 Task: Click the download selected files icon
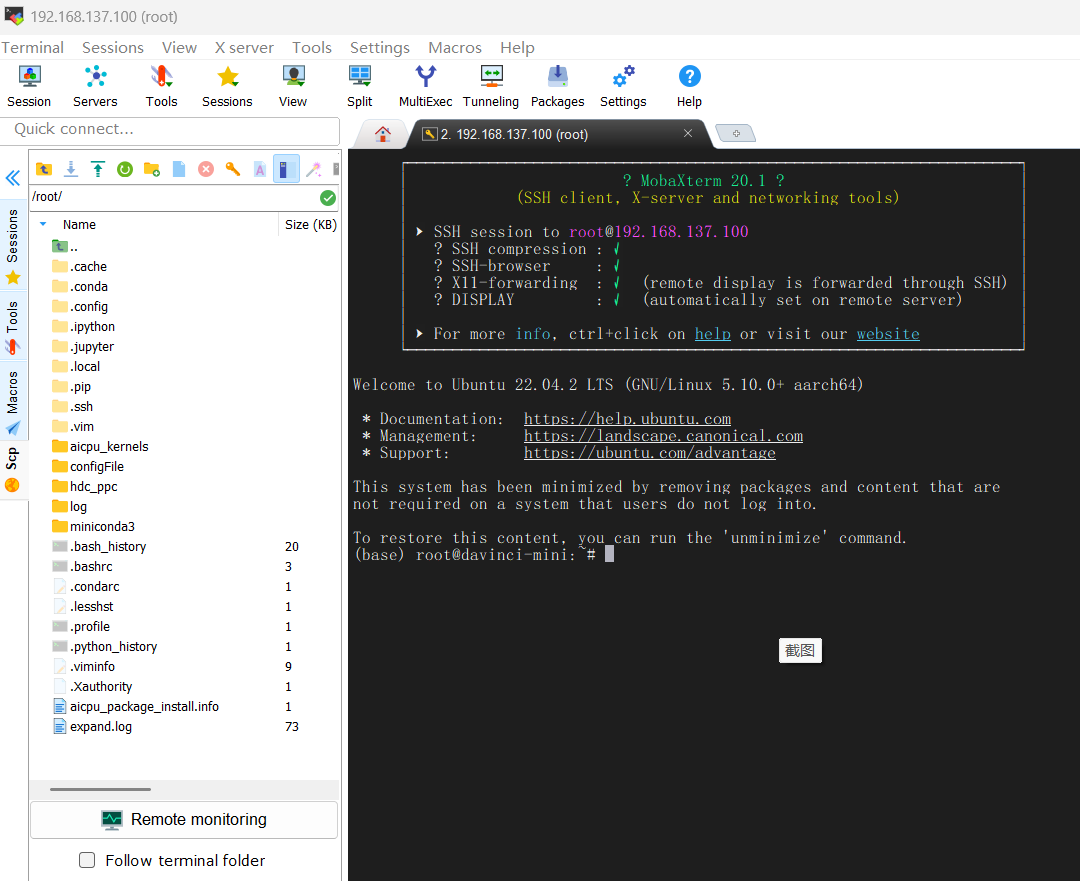[71, 169]
